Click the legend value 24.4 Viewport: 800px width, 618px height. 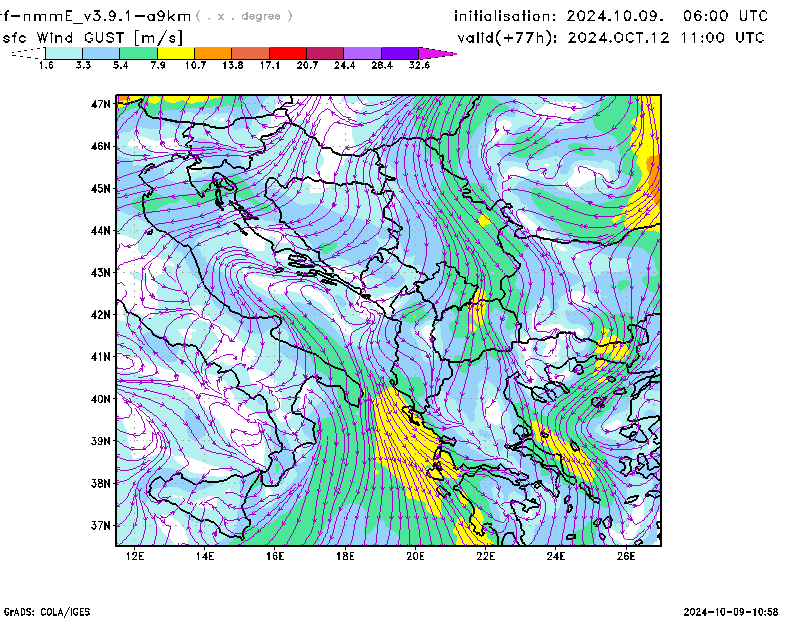(344, 65)
